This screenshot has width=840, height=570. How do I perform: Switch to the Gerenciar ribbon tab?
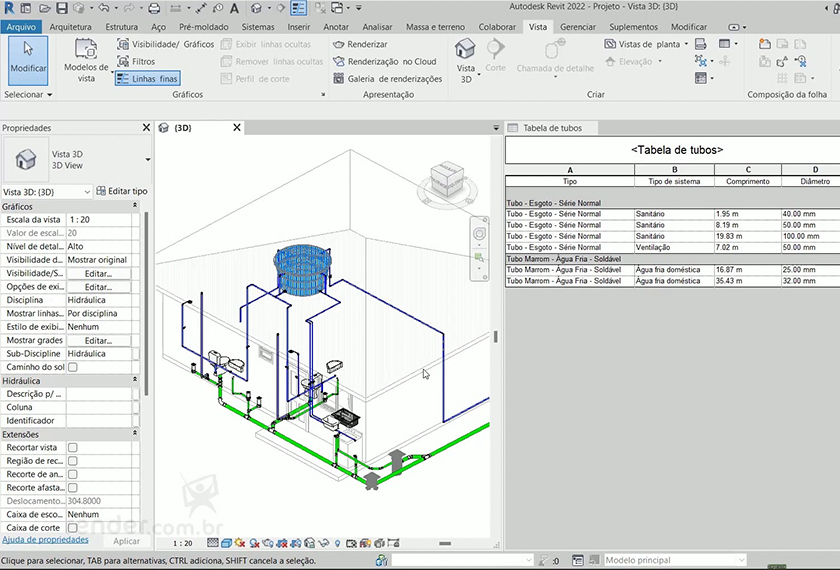(577, 27)
